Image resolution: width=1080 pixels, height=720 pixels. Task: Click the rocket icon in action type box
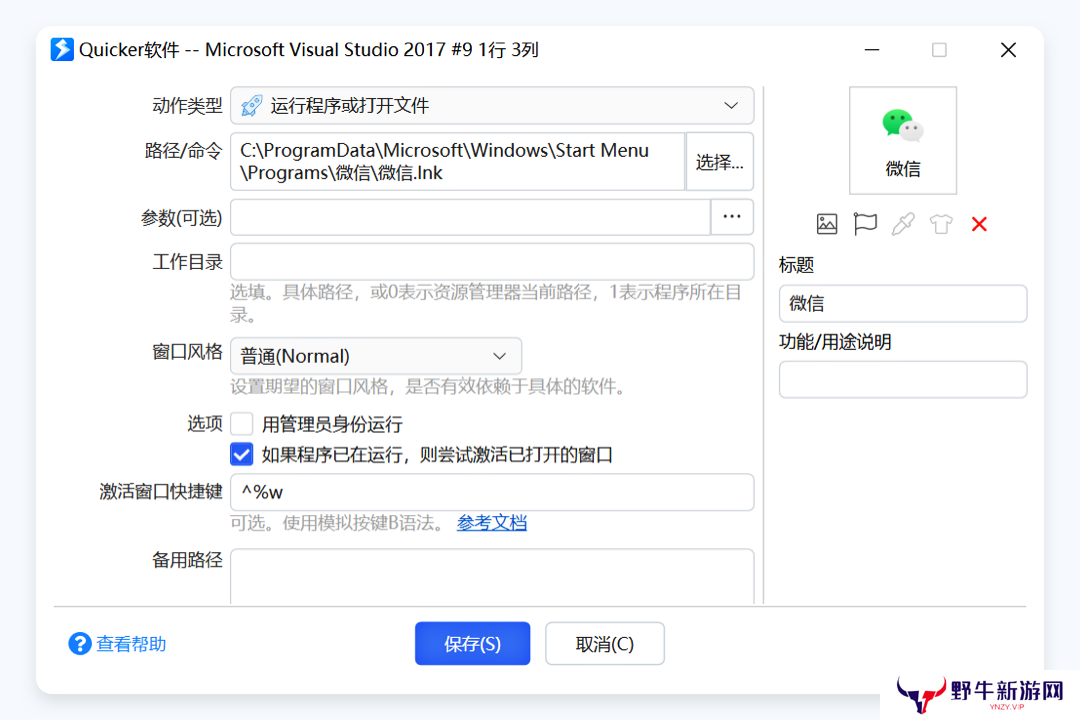[251, 105]
